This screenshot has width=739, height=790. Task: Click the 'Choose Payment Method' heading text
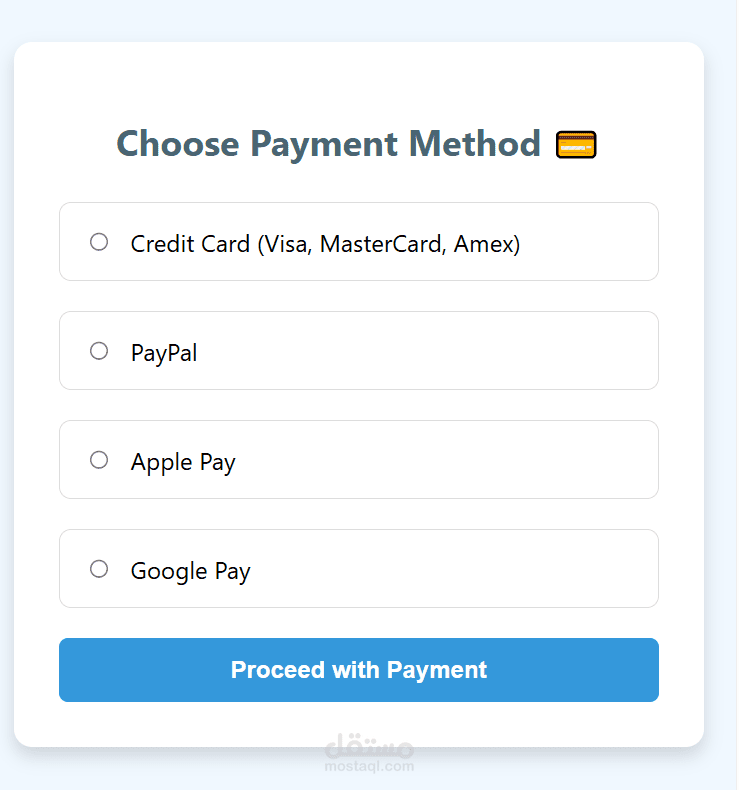point(328,144)
